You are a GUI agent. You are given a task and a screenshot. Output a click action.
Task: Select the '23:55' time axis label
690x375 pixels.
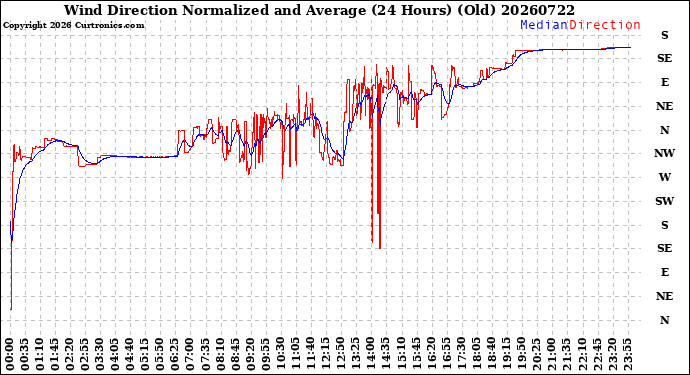tap(627, 355)
